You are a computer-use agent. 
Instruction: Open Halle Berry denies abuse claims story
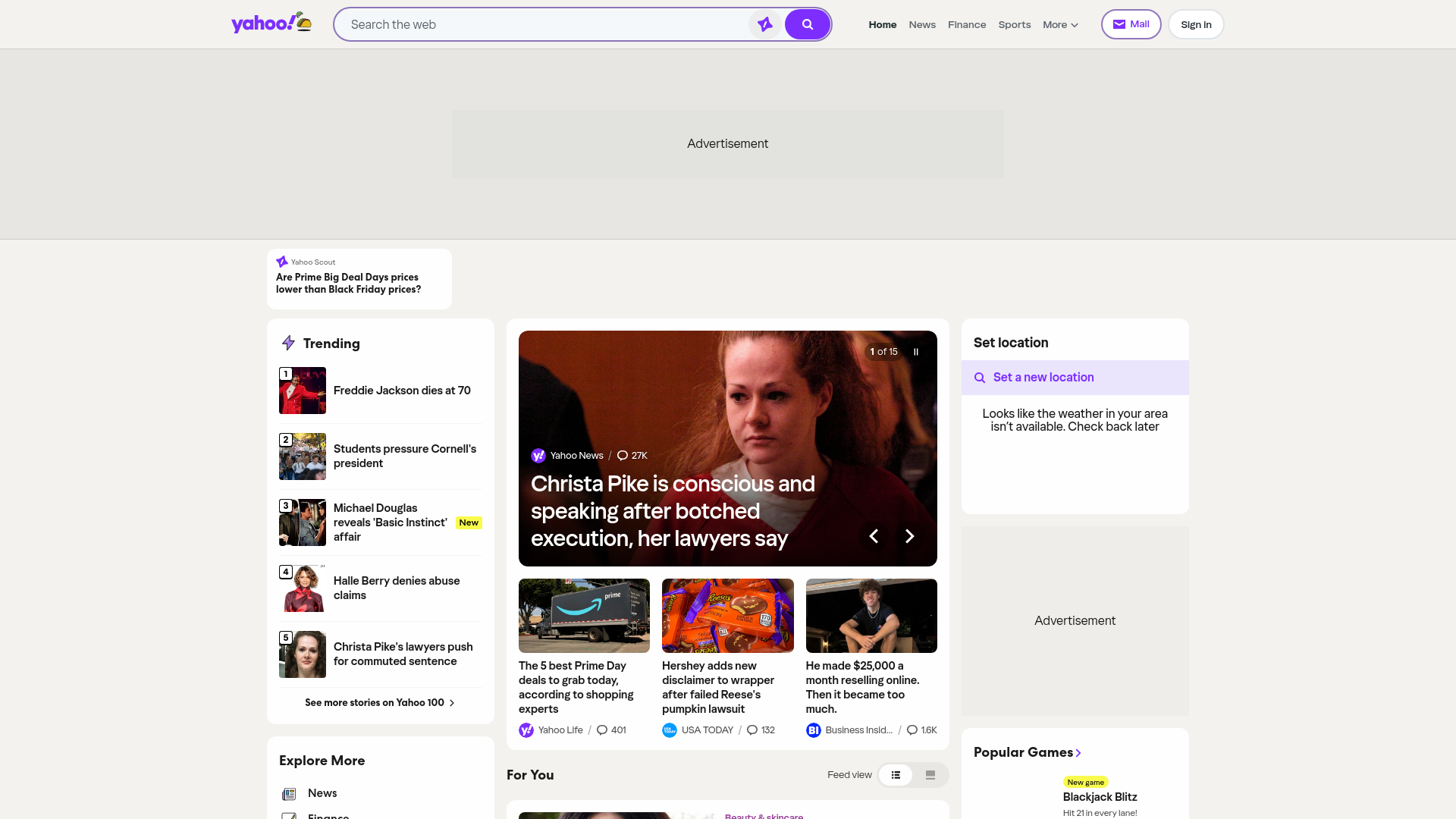(397, 588)
